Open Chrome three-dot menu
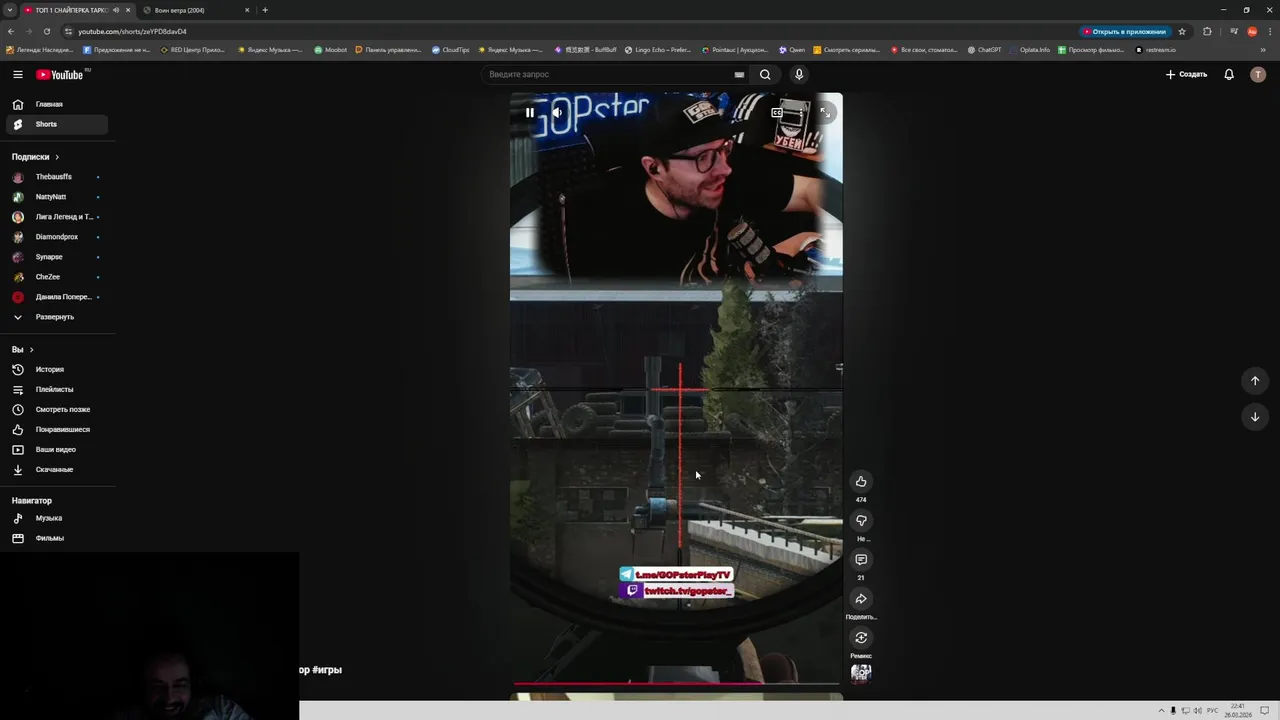Viewport: 1280px width, 720px height. point(1269,31)
